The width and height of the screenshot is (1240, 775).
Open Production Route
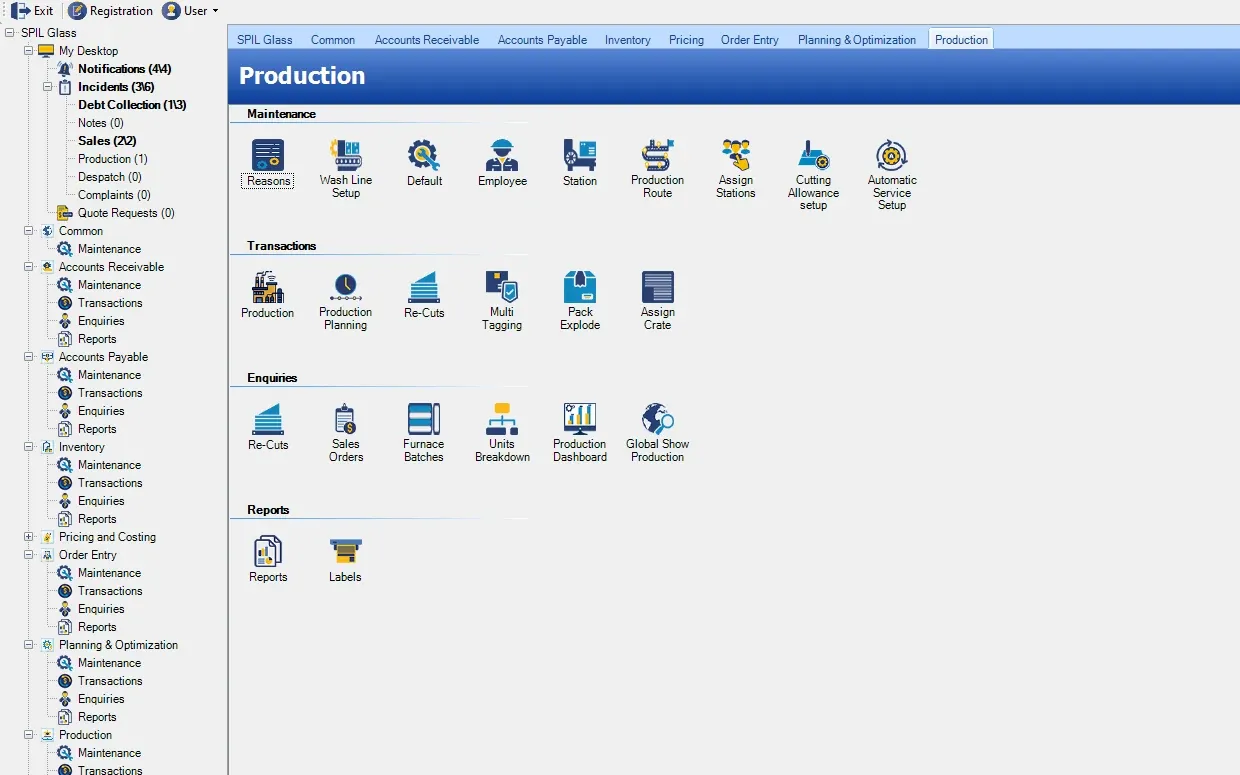[x=658, y=169]
